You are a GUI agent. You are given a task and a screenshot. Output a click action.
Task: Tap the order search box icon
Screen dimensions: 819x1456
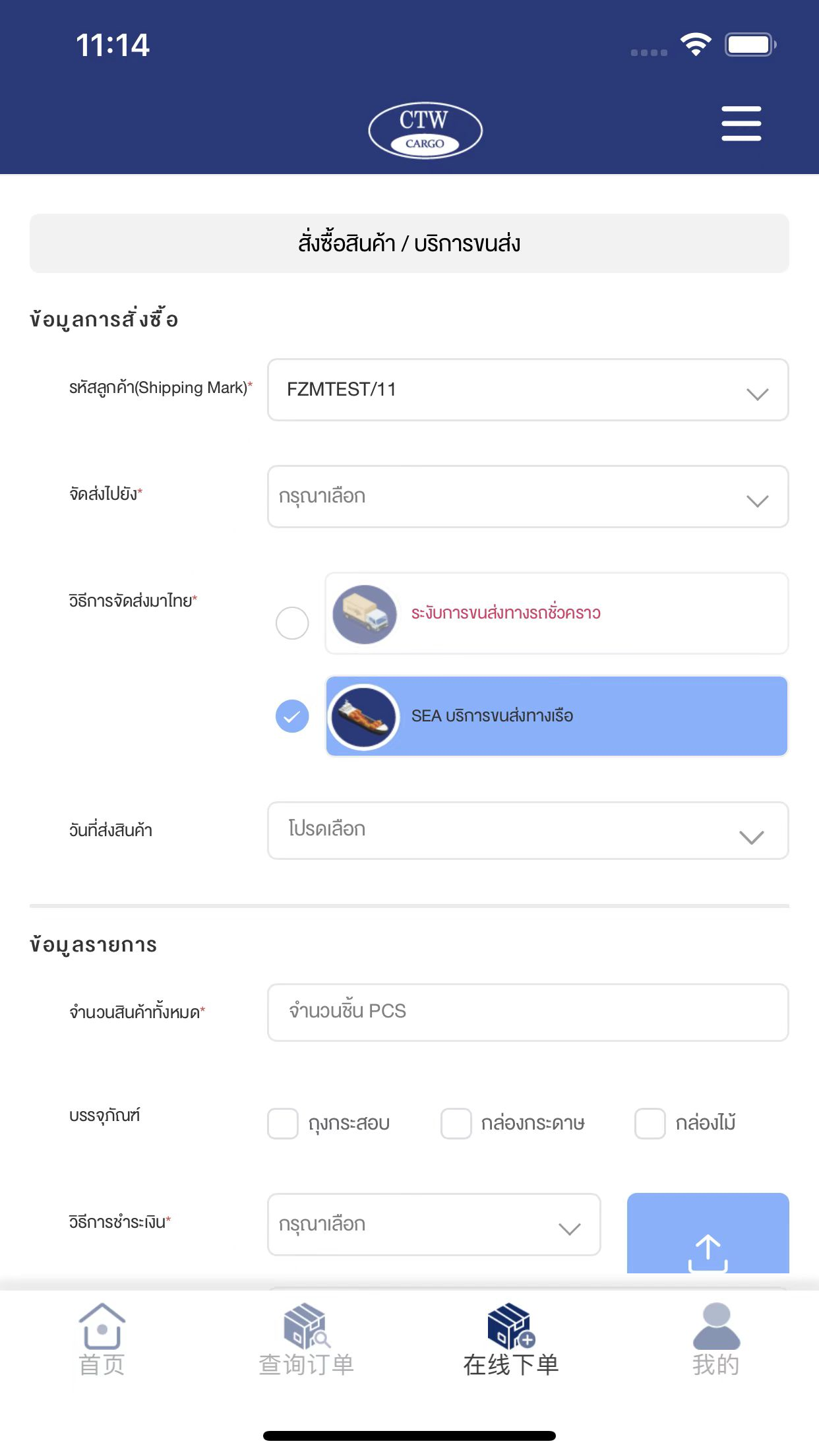[x=306, y=1326]
